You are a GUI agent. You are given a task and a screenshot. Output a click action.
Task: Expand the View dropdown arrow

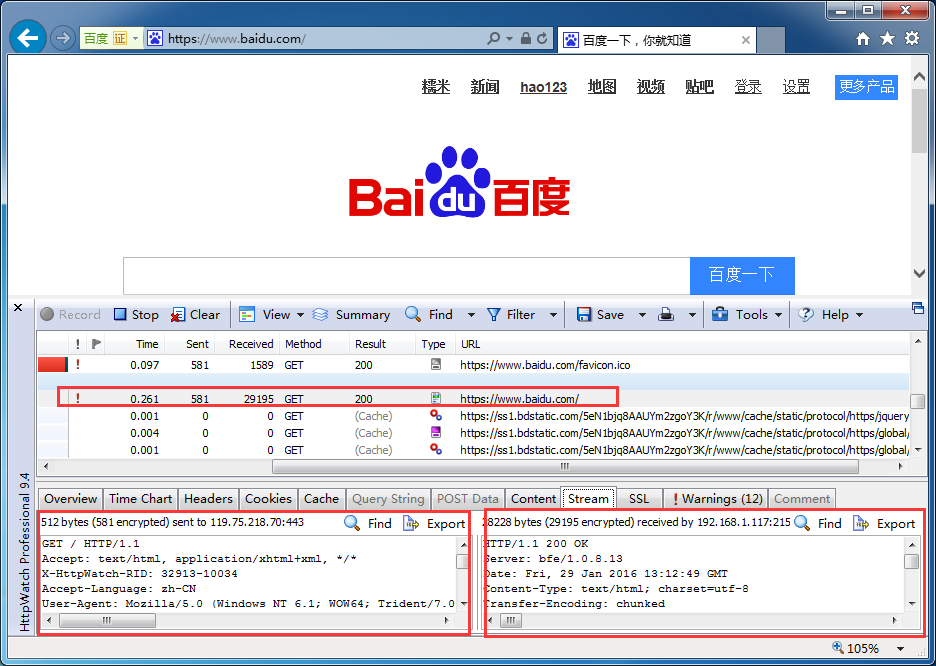pyautogui.click(x=300, y=314)
